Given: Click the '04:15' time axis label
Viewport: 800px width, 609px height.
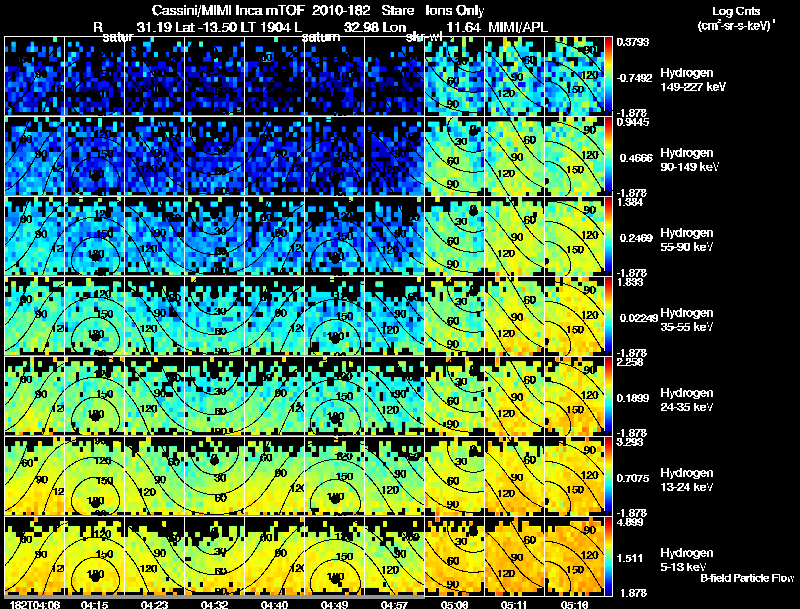Looking at the screenshot, I should [94, 605].
